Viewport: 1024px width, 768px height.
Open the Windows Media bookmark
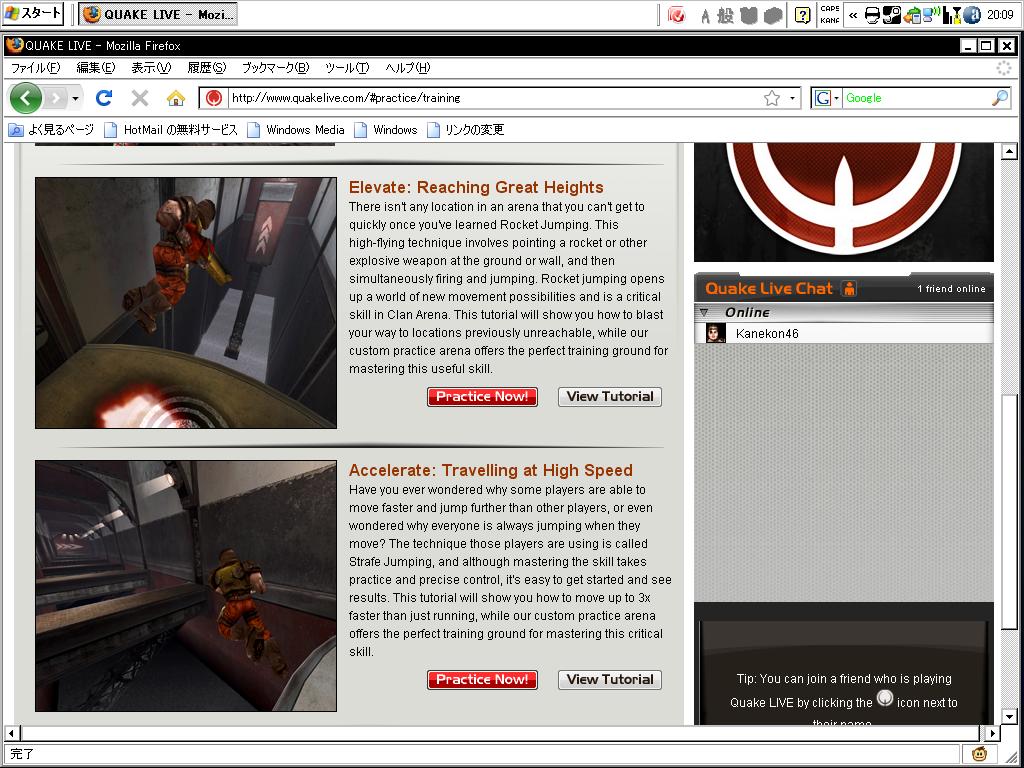click(296, 130)
